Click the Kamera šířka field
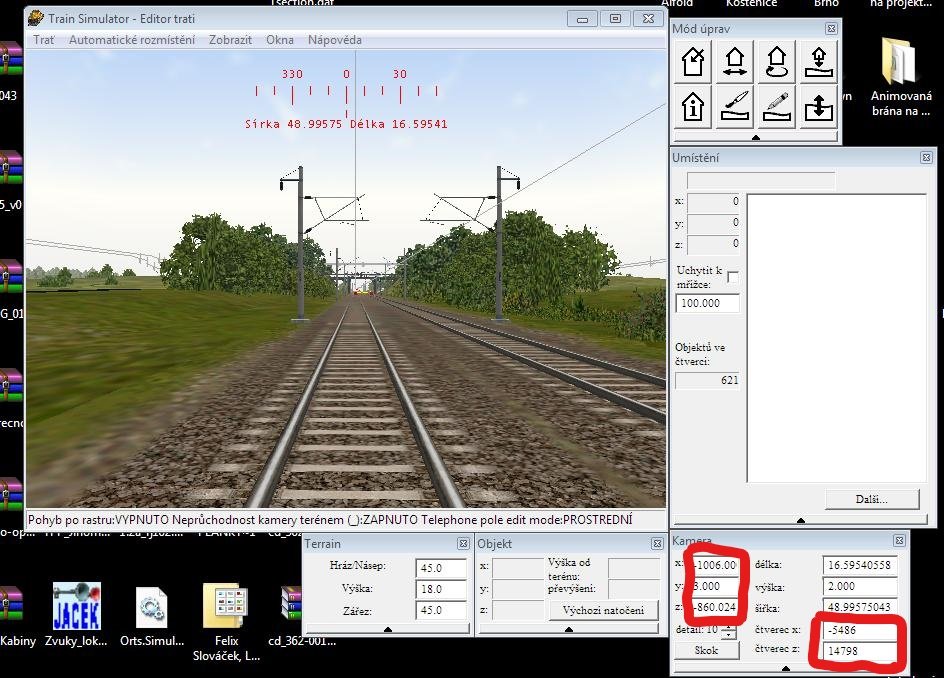The width and height of the screenshot is (944, 678). tap(859, 607)
